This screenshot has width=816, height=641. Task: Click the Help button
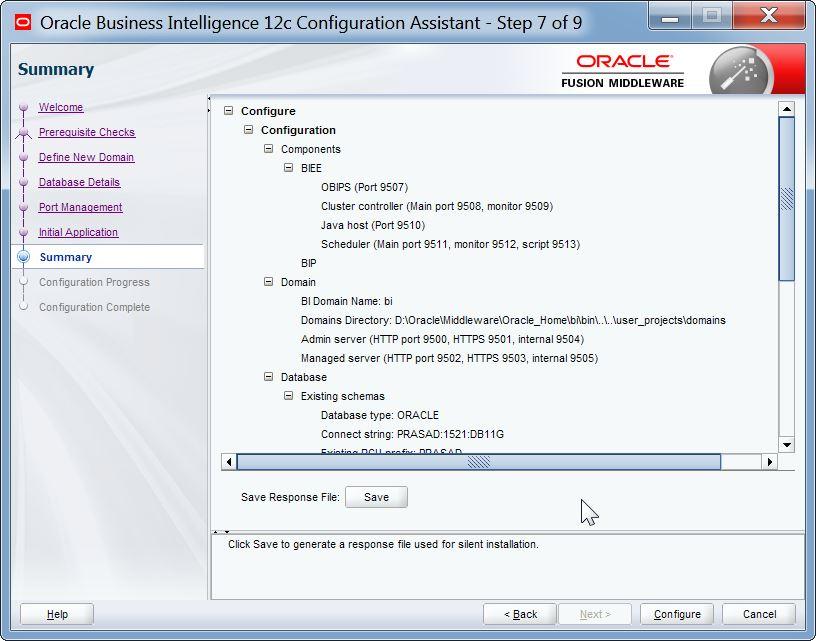pos(57,614)
